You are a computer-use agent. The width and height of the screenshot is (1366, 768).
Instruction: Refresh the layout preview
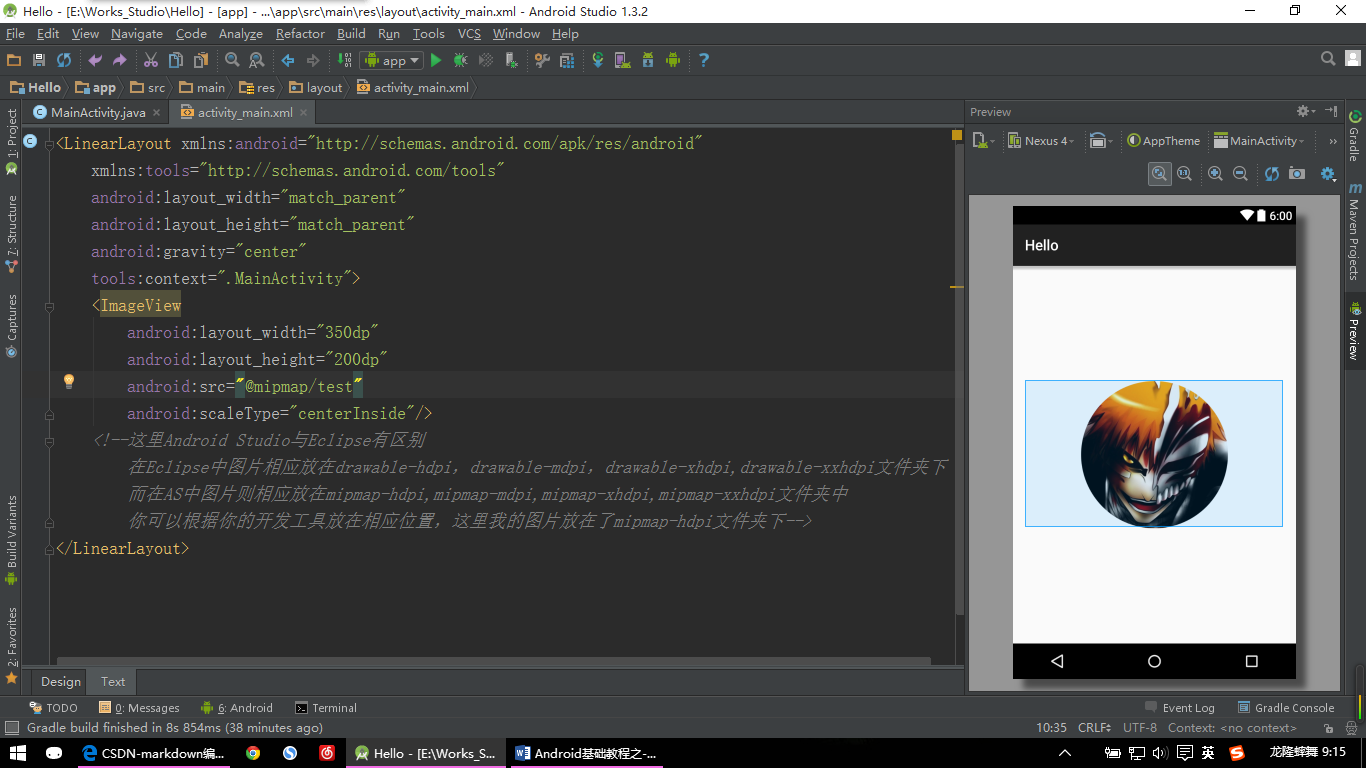tap(1272, 173)
